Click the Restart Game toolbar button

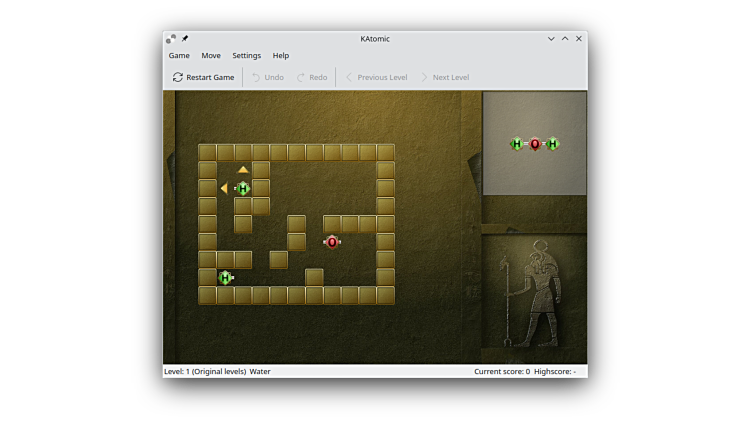click(x=203, y=77)
